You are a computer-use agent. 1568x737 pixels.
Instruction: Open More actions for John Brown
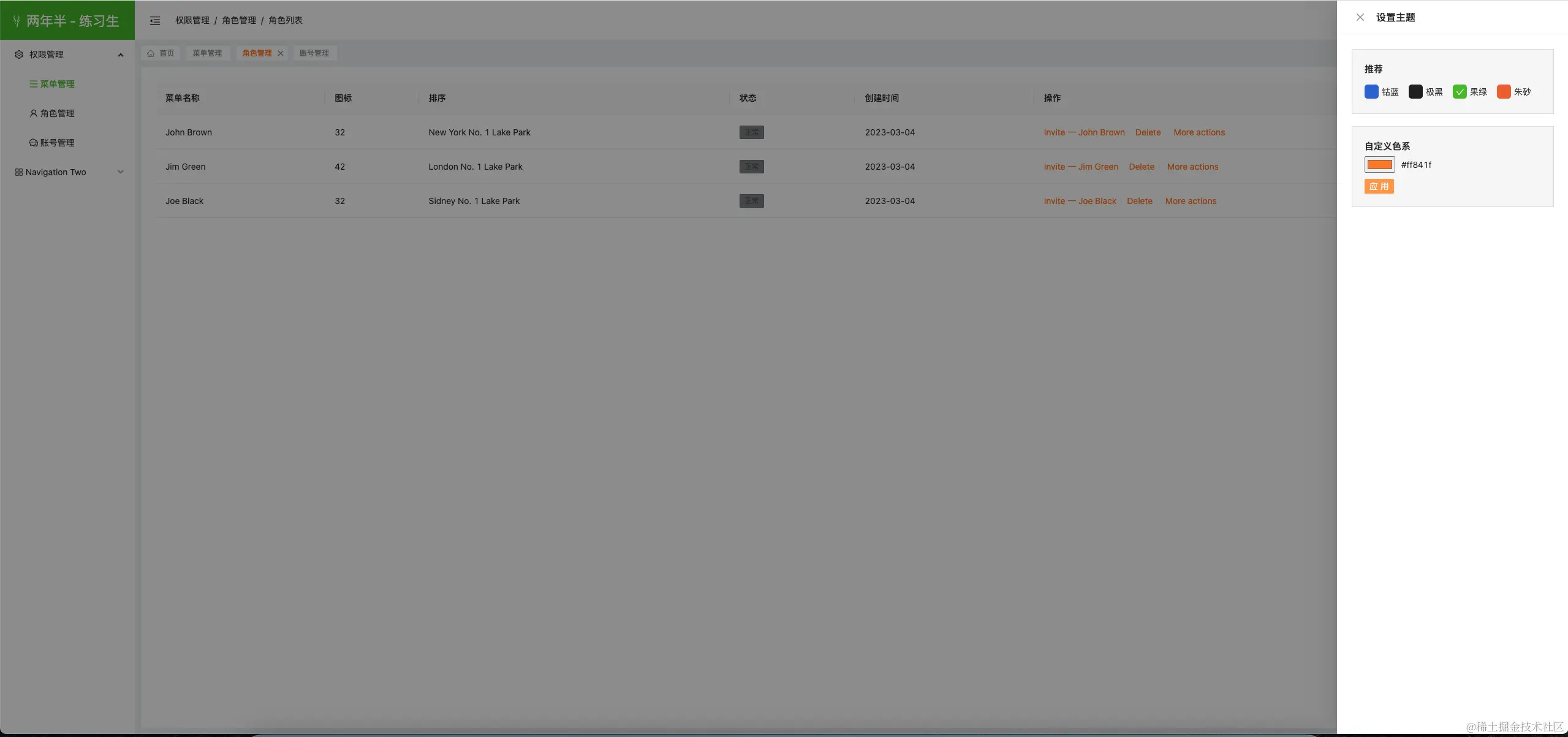(x=1199, y=132)
